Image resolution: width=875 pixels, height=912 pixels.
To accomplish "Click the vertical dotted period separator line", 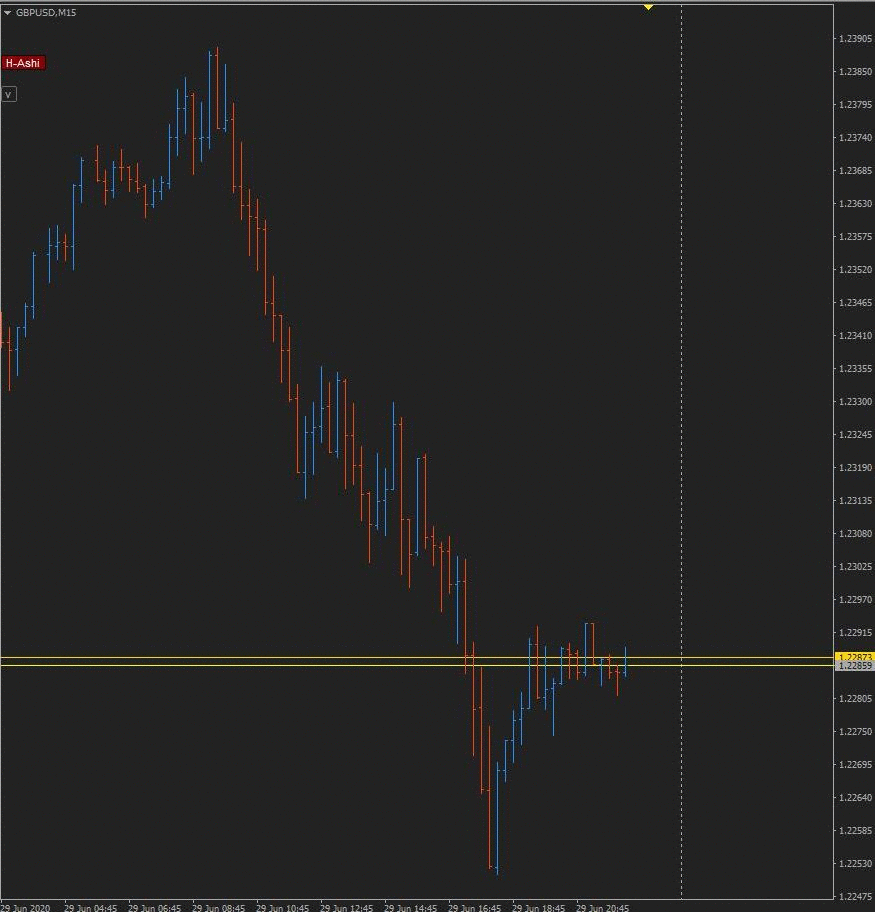I will 681,450.
